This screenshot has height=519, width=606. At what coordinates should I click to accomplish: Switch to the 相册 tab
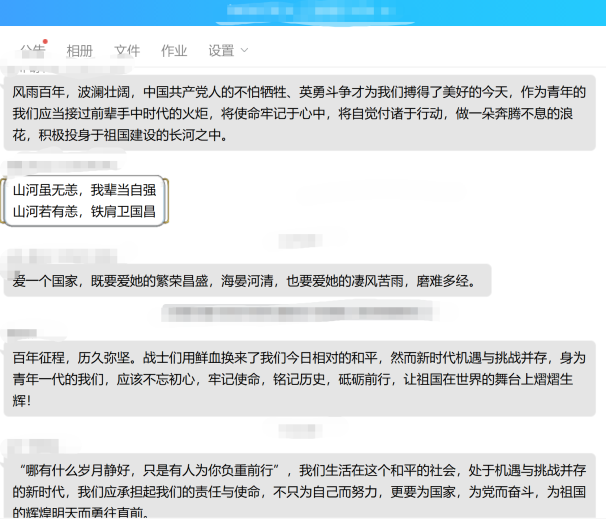point(79,51)
